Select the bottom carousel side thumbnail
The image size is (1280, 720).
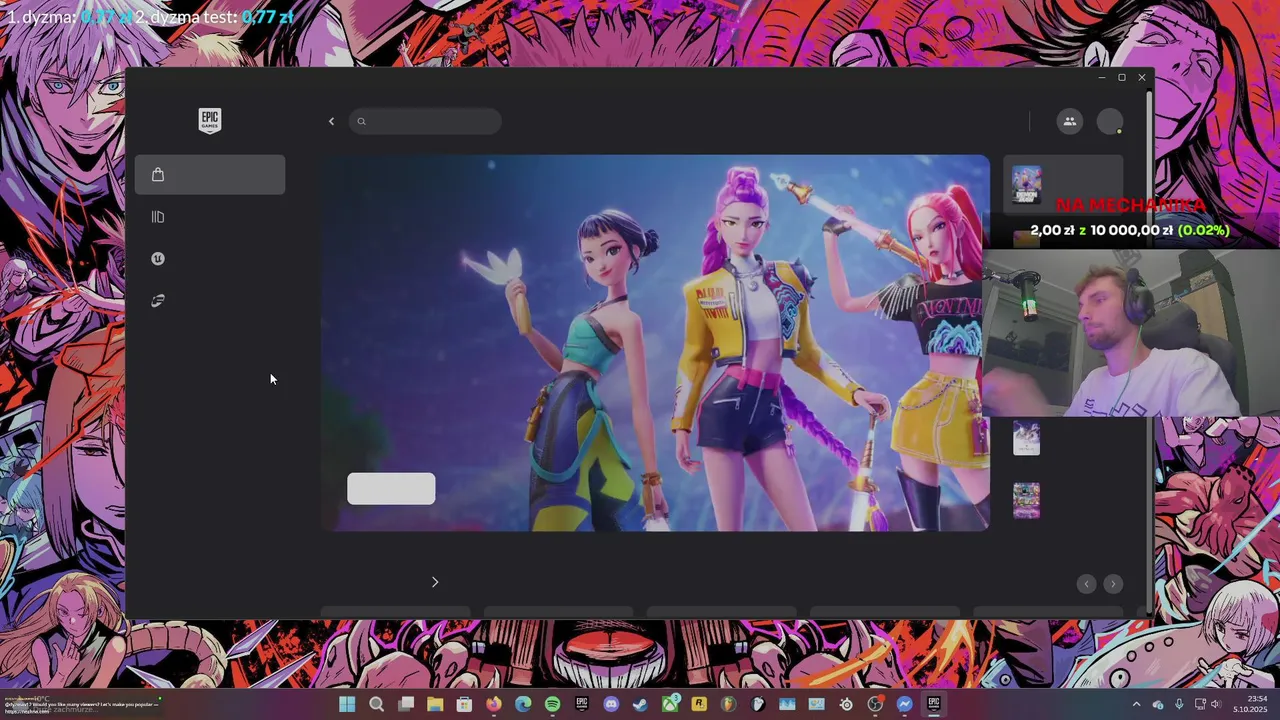[1026, 500]
